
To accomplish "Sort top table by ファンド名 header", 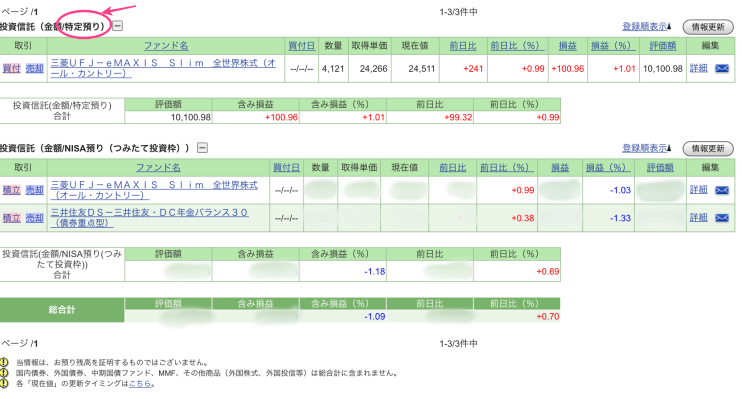I will [166, 46].
